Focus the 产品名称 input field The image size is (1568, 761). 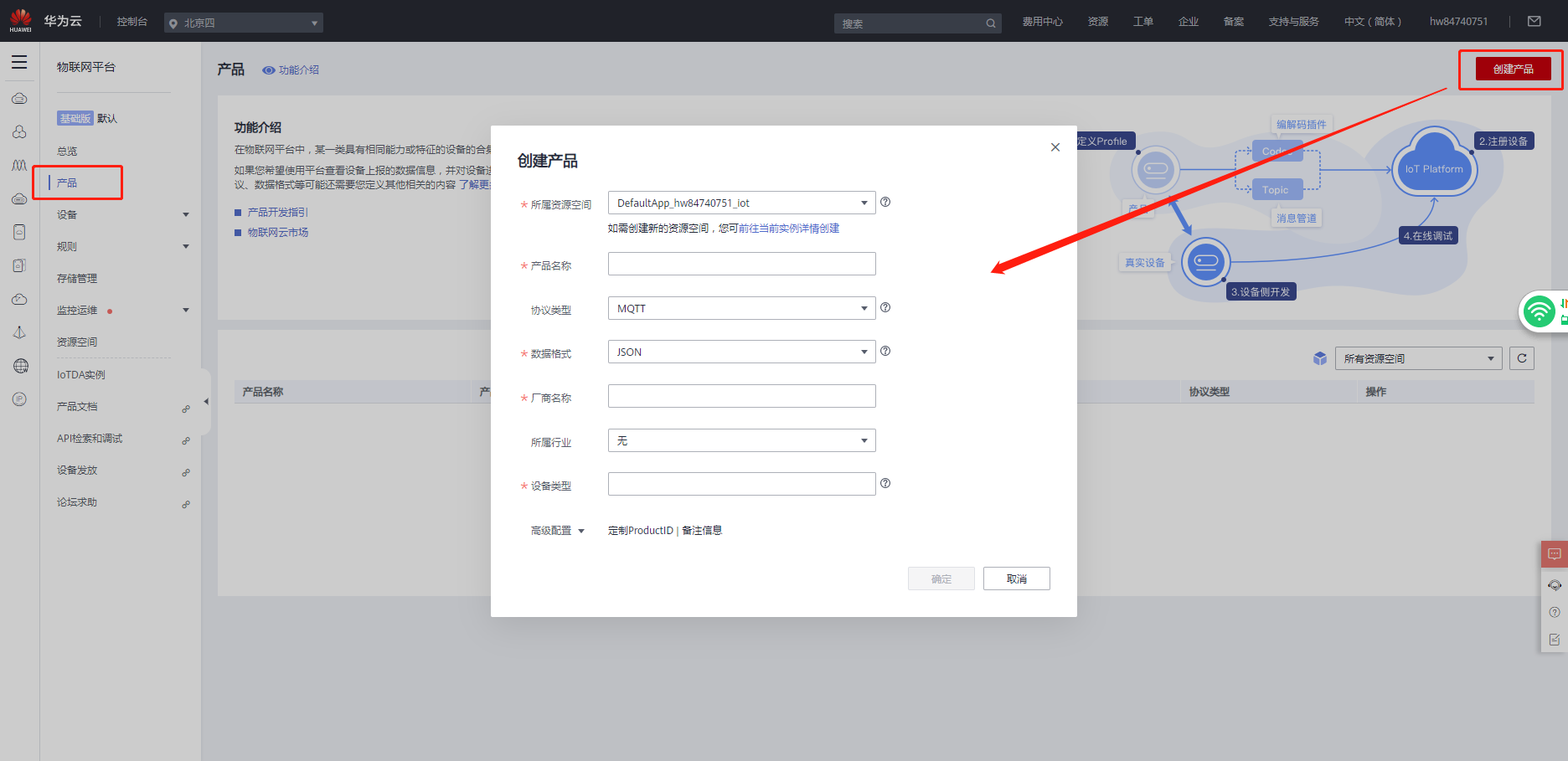pyautogui.click(x=741, y=264)
